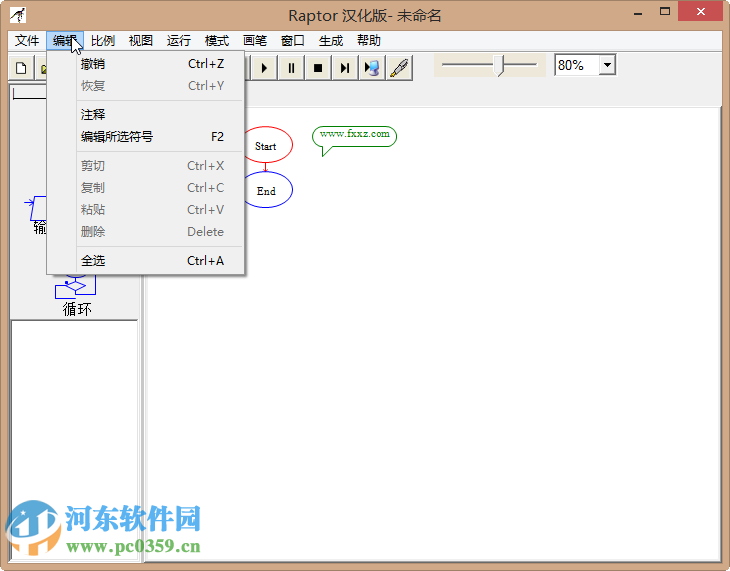Stop the running flowchart

318,68
